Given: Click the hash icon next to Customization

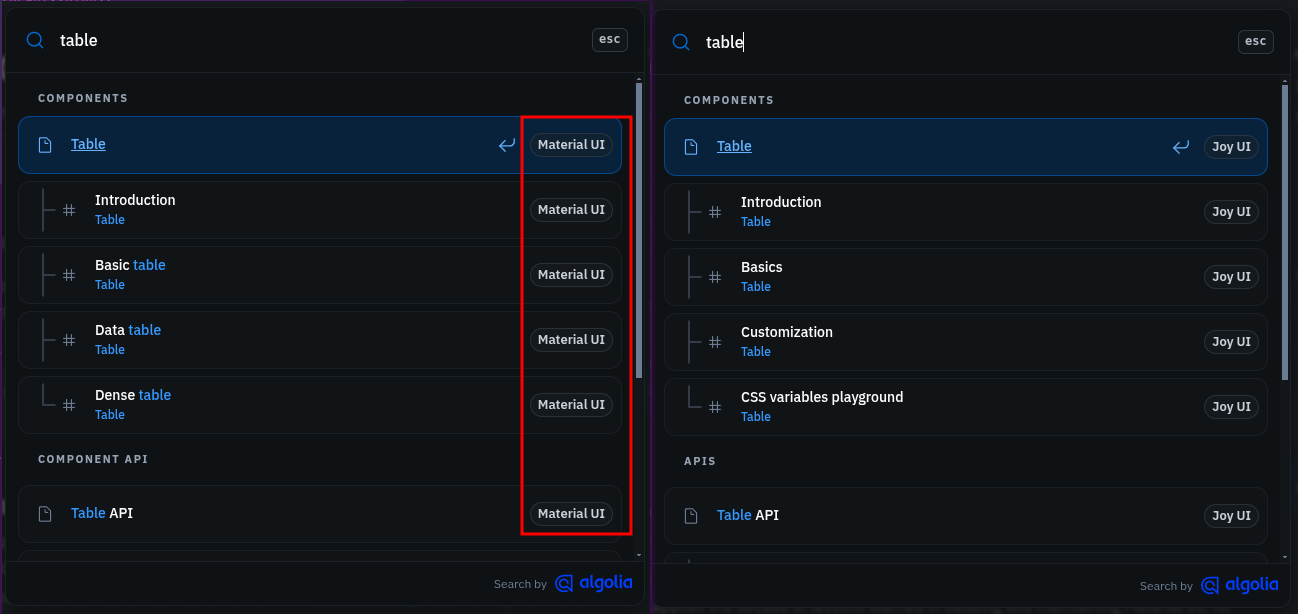Looking at the screenshot, I should point(715,342).
